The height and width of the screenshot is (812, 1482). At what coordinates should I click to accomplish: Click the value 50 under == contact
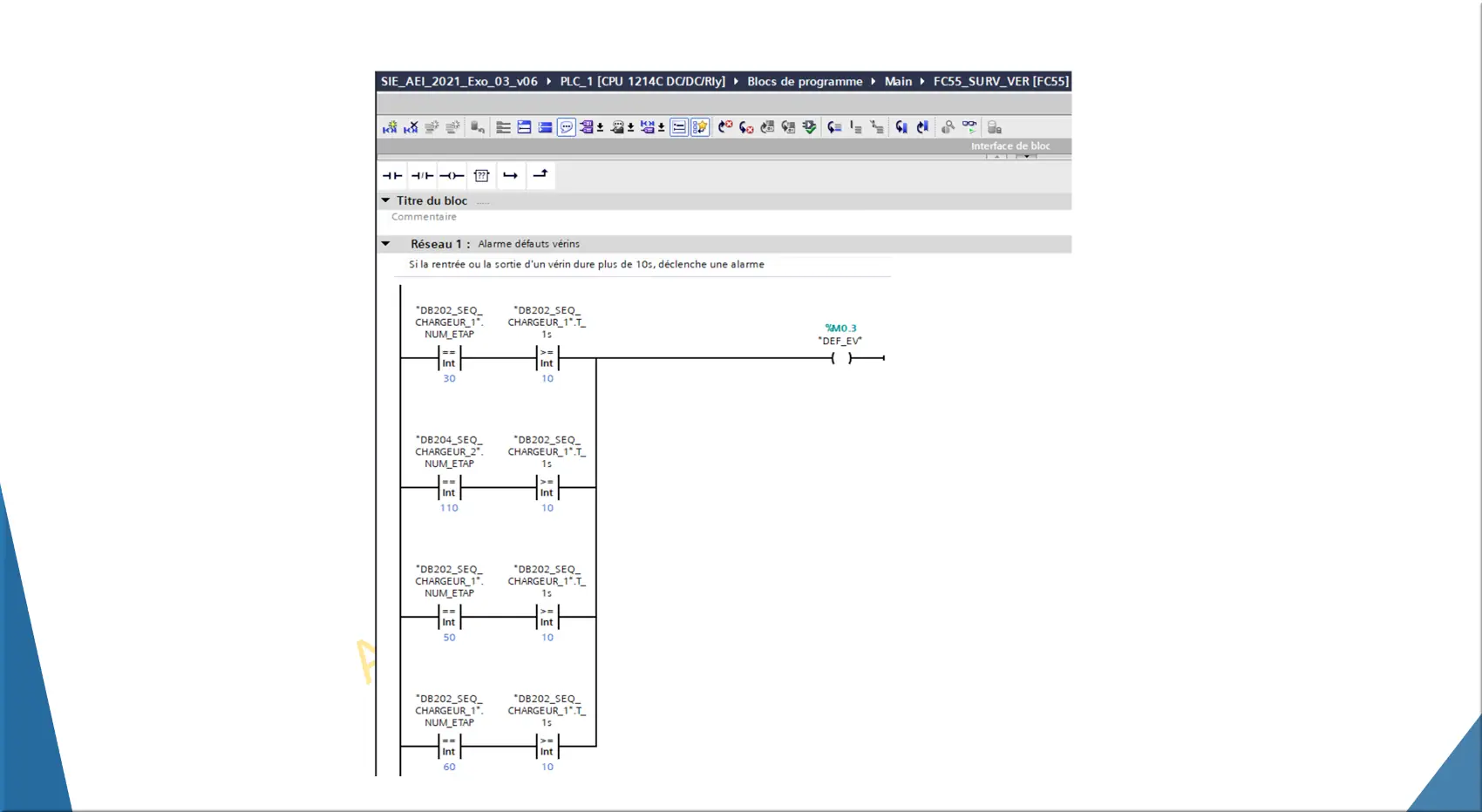tap(449, 638)
